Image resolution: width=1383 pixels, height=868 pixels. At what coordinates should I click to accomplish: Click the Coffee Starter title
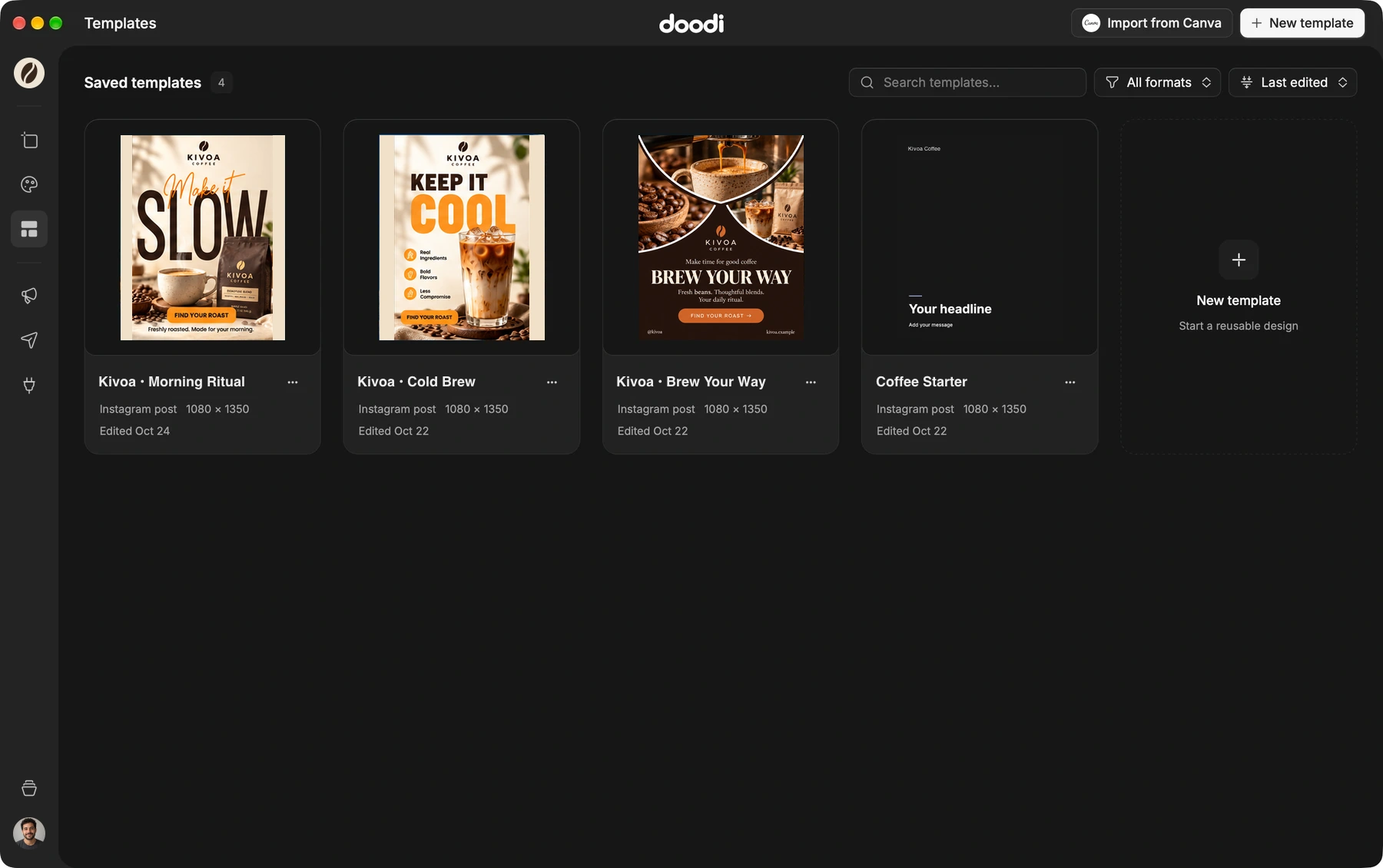point(921,382)
